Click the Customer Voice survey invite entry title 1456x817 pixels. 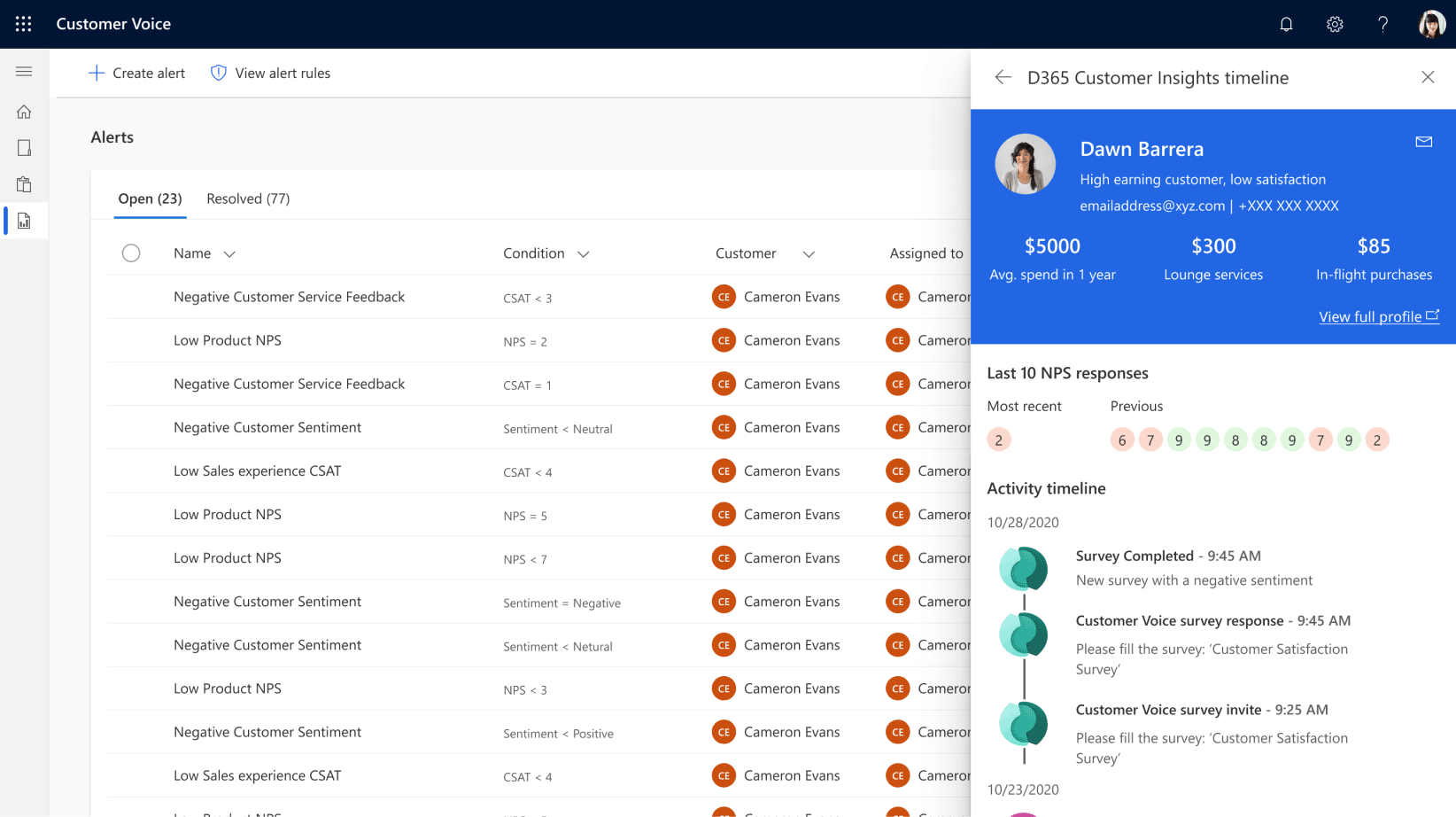click(x=1168, y=710)
